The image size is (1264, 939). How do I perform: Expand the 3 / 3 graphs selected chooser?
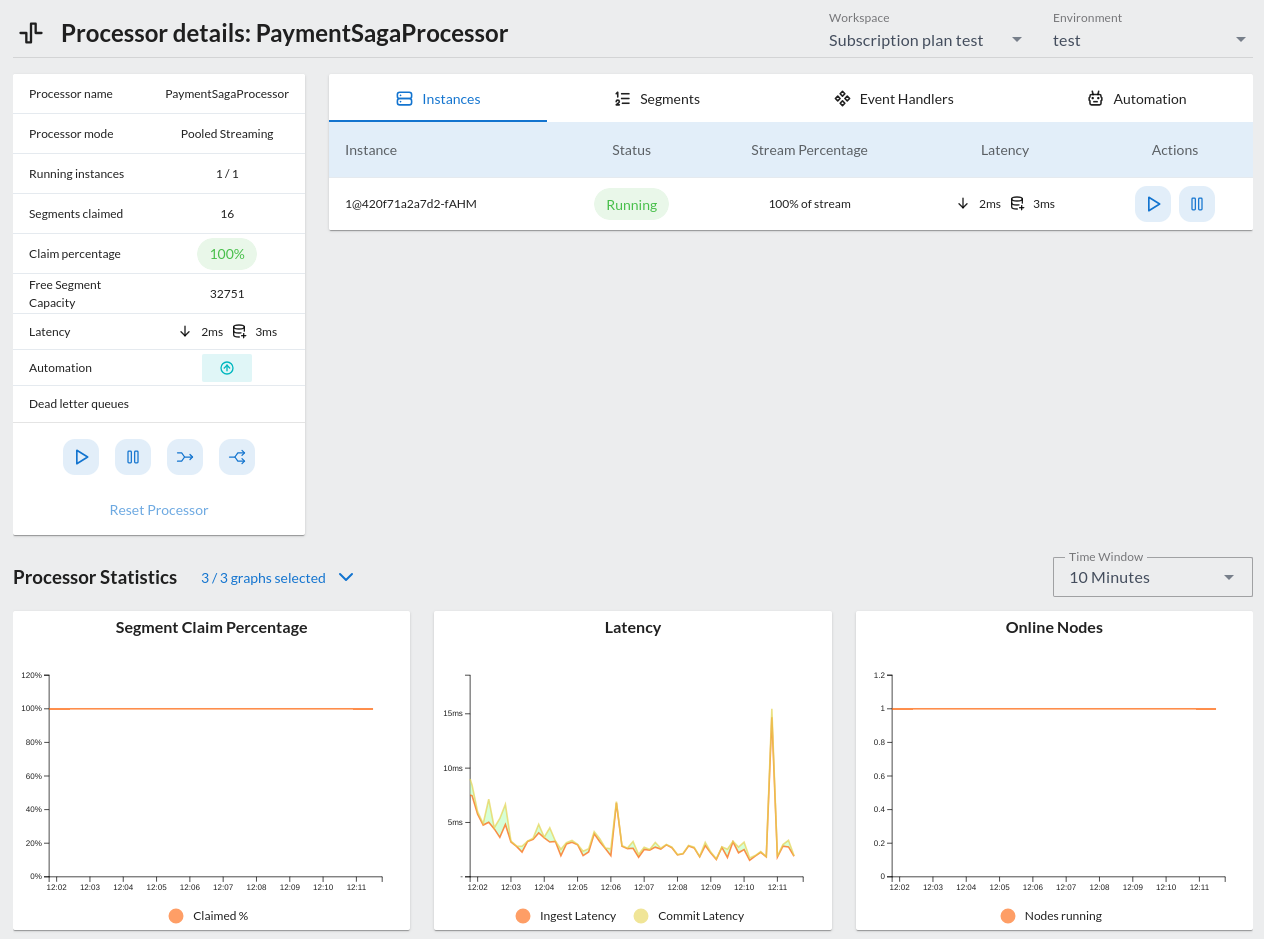click(277, 578)
